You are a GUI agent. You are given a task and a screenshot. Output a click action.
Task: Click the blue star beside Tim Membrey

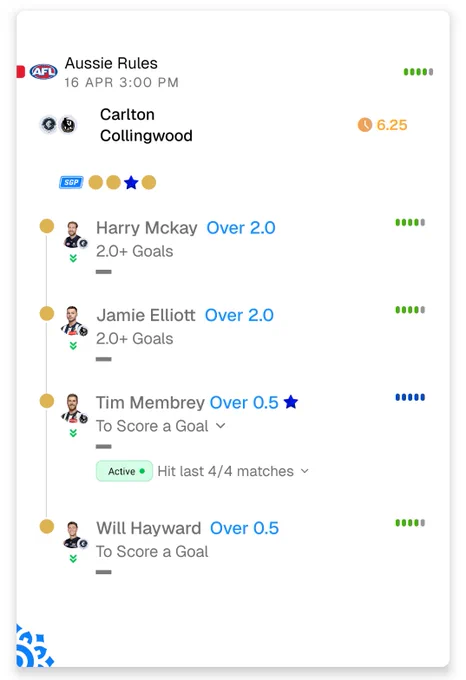click(291, 402)
